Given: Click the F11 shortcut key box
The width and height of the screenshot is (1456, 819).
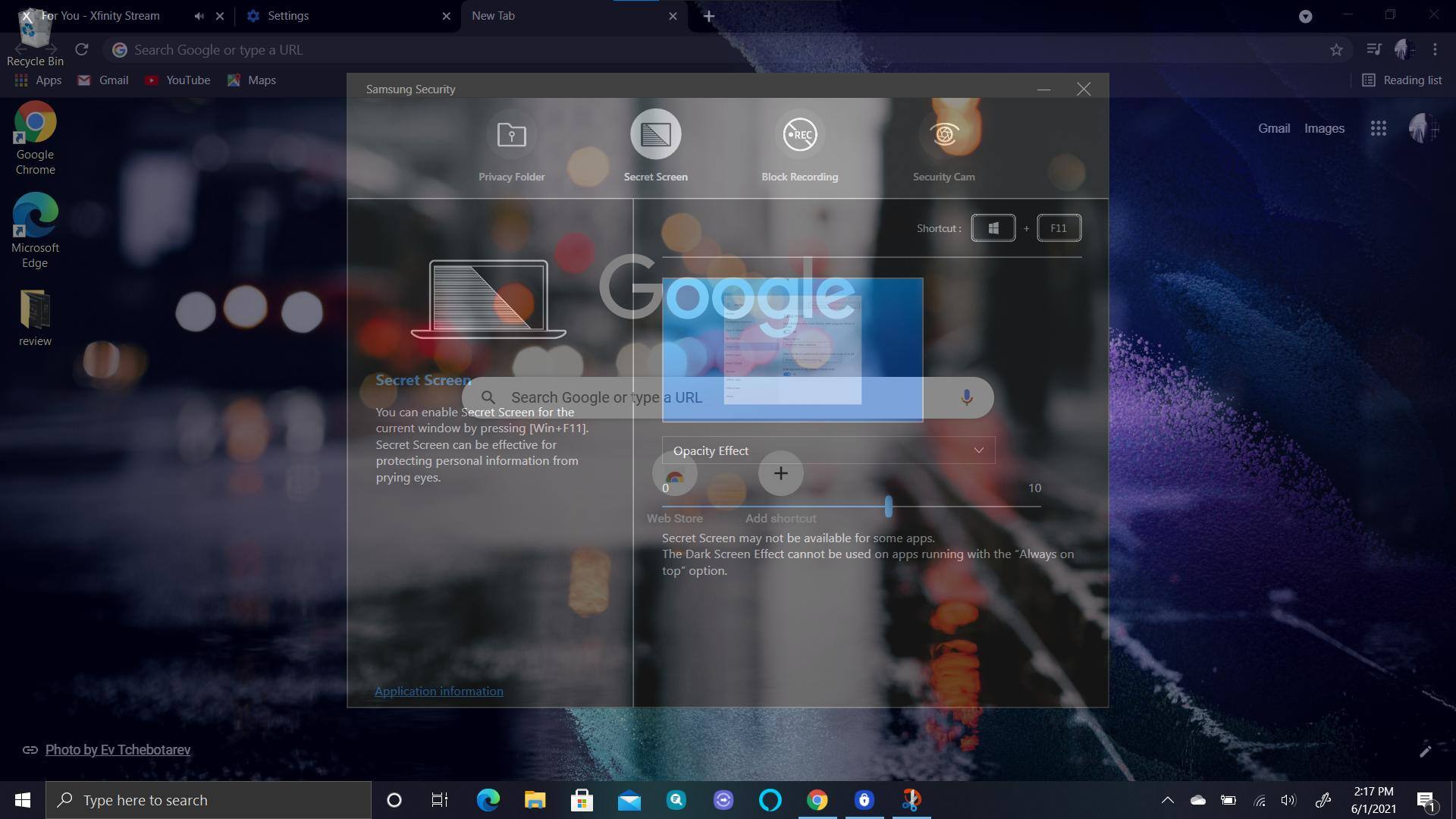Looking at the screenshot, I should 1058,228.
